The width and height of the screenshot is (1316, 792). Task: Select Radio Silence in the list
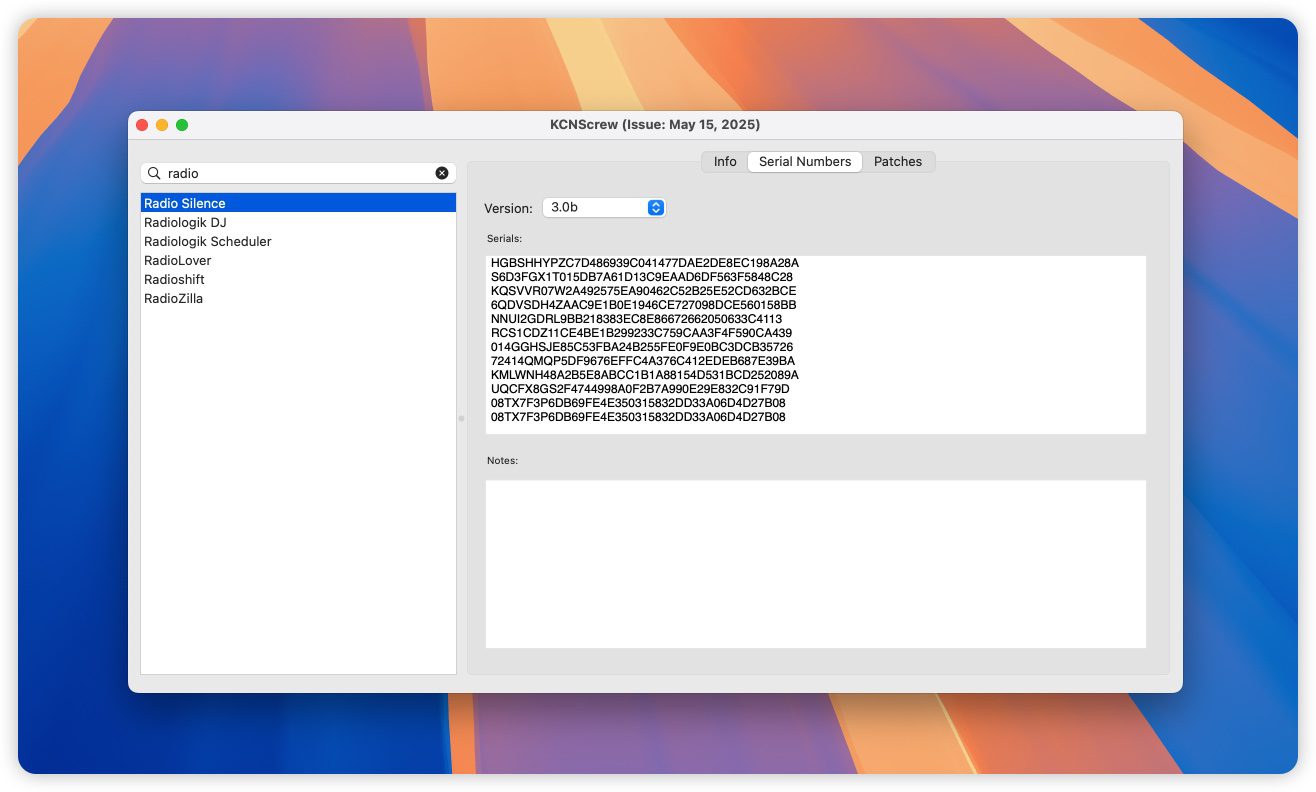point(185,203)
